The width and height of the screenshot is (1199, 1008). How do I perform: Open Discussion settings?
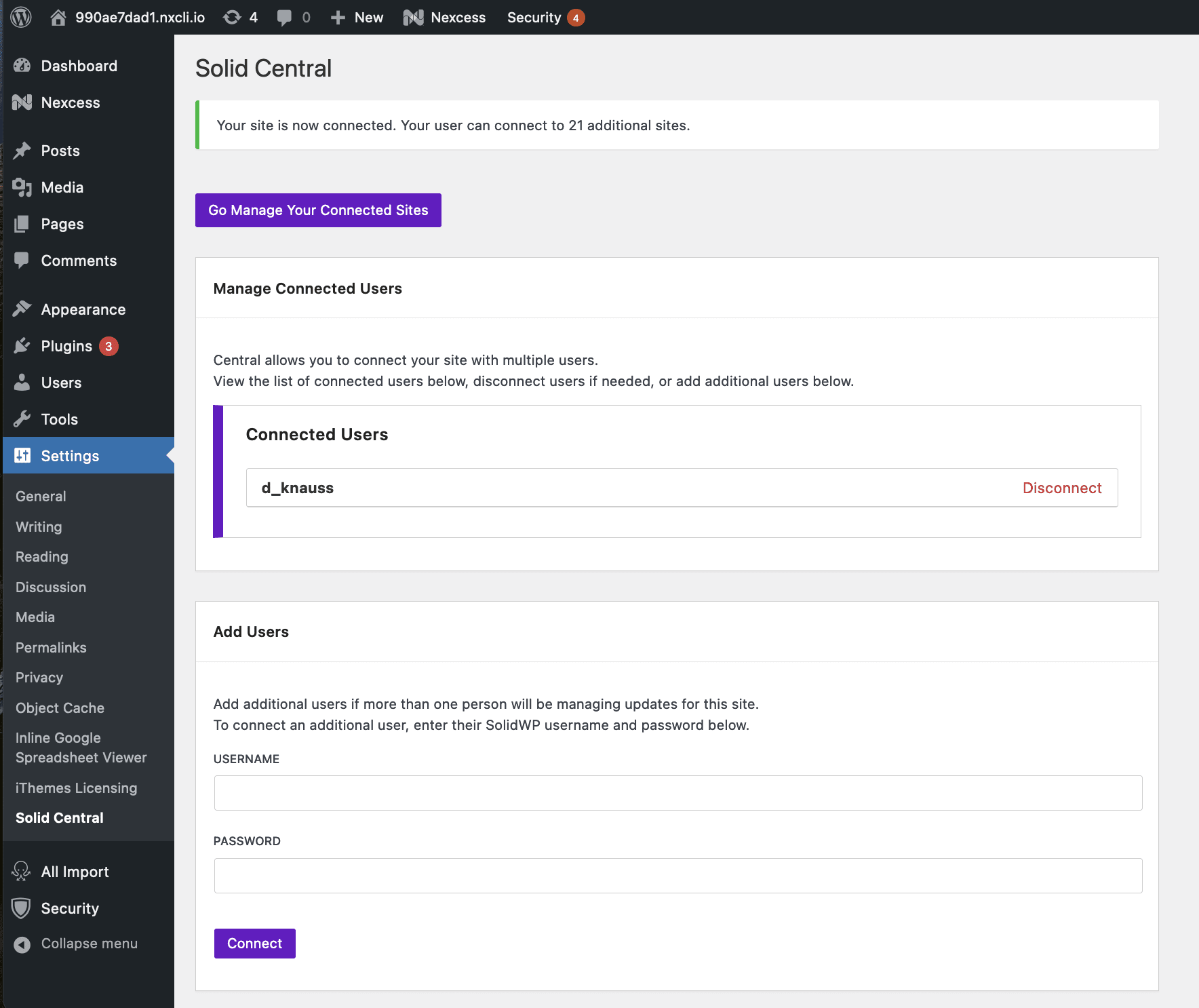tap(51, 587)
